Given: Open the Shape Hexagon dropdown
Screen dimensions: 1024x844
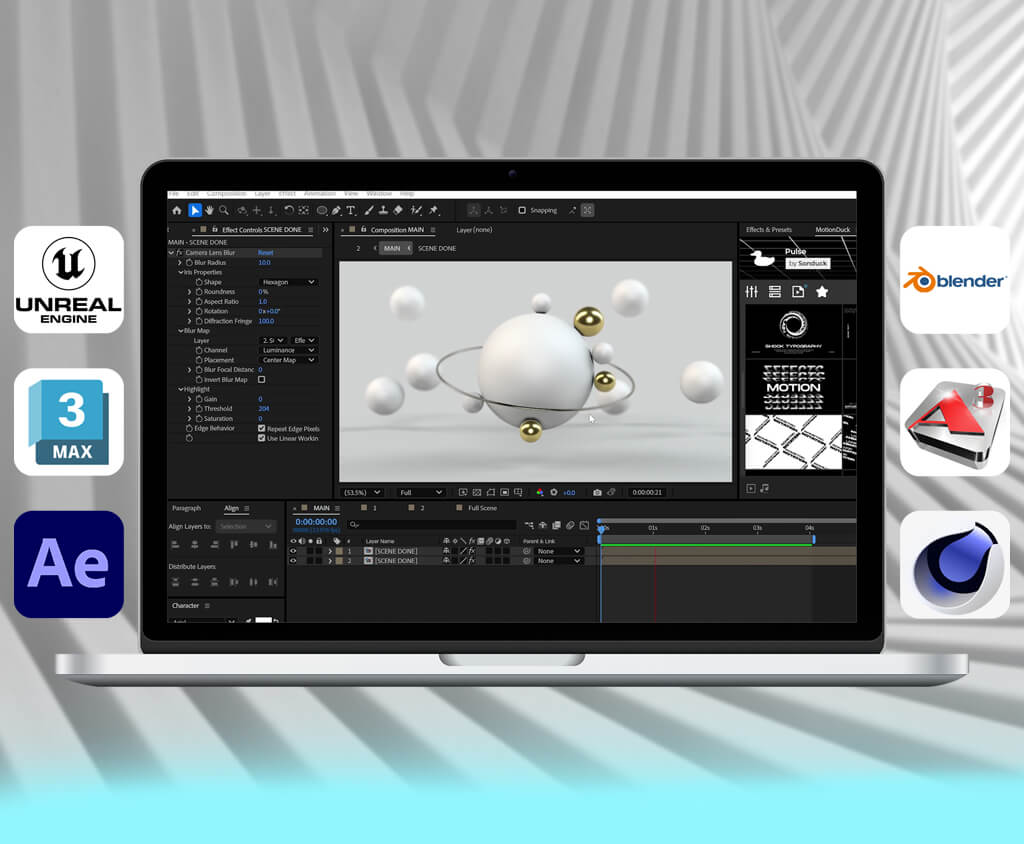Looking at the screenshot, I should [289, 282].
